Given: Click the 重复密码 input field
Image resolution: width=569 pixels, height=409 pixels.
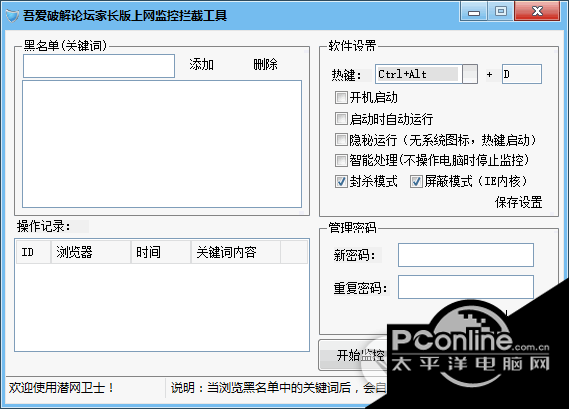Looking at the screenshot, I should tap(466, 287).
